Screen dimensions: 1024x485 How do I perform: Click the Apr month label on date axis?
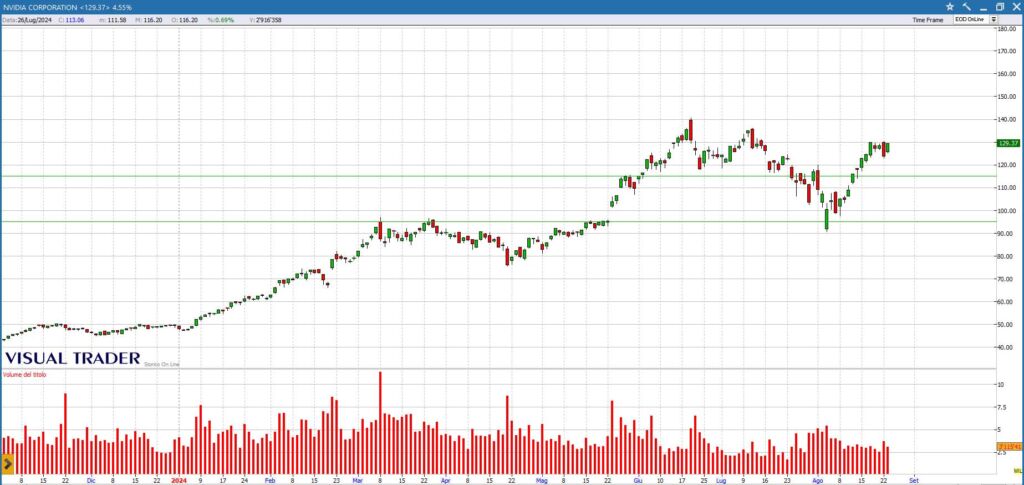(446, 480)
